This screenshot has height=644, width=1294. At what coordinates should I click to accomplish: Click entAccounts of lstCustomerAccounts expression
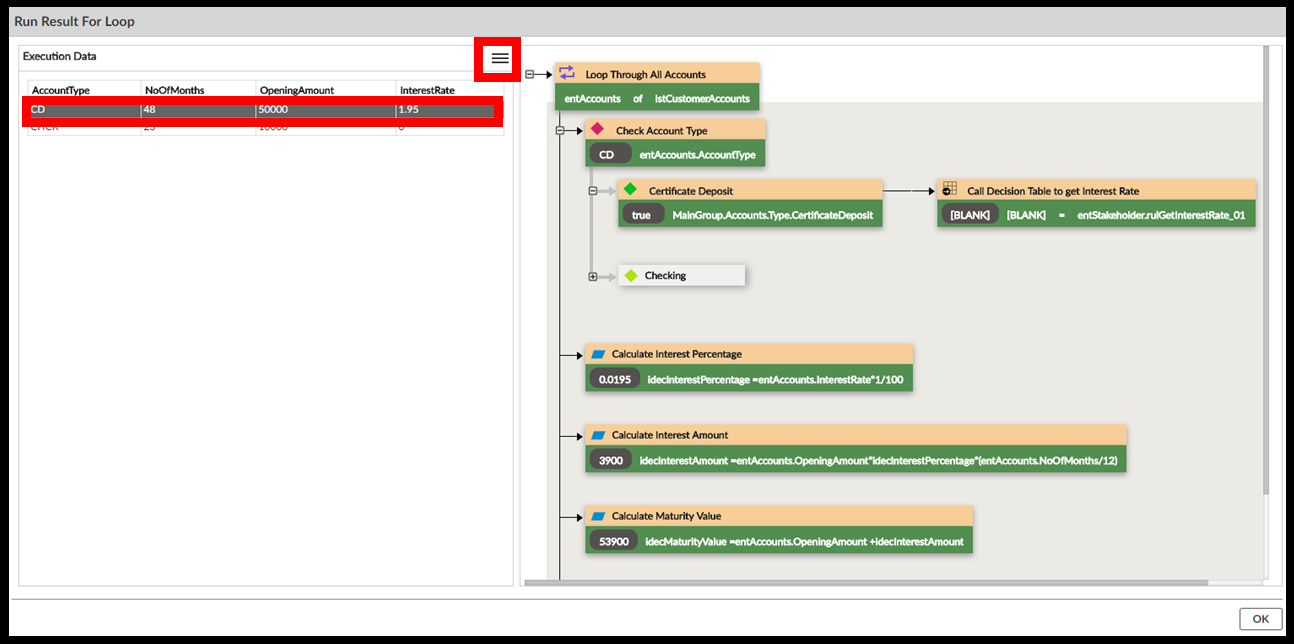pos(657,99)
